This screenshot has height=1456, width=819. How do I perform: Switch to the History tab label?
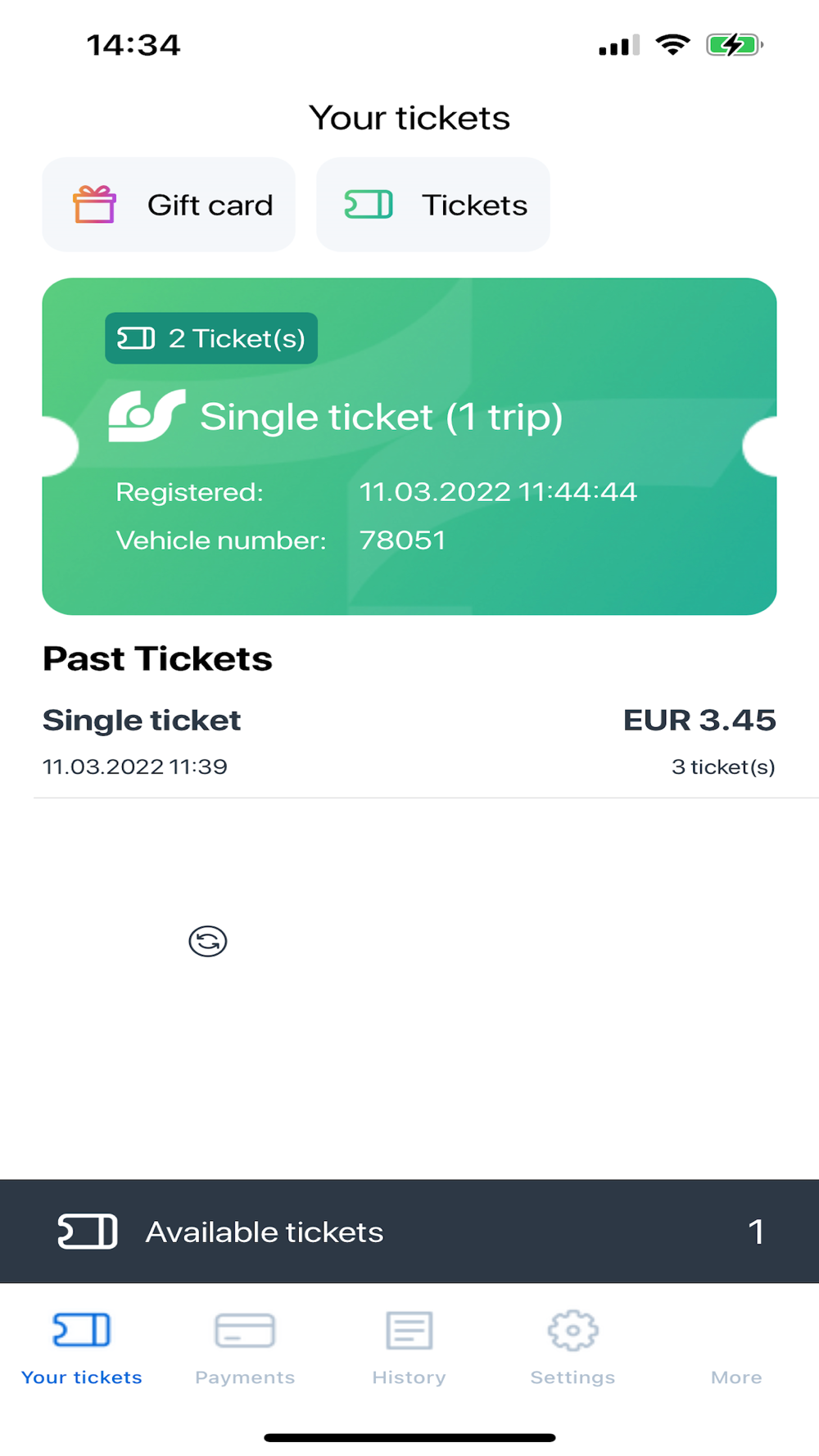[409, 1377]
